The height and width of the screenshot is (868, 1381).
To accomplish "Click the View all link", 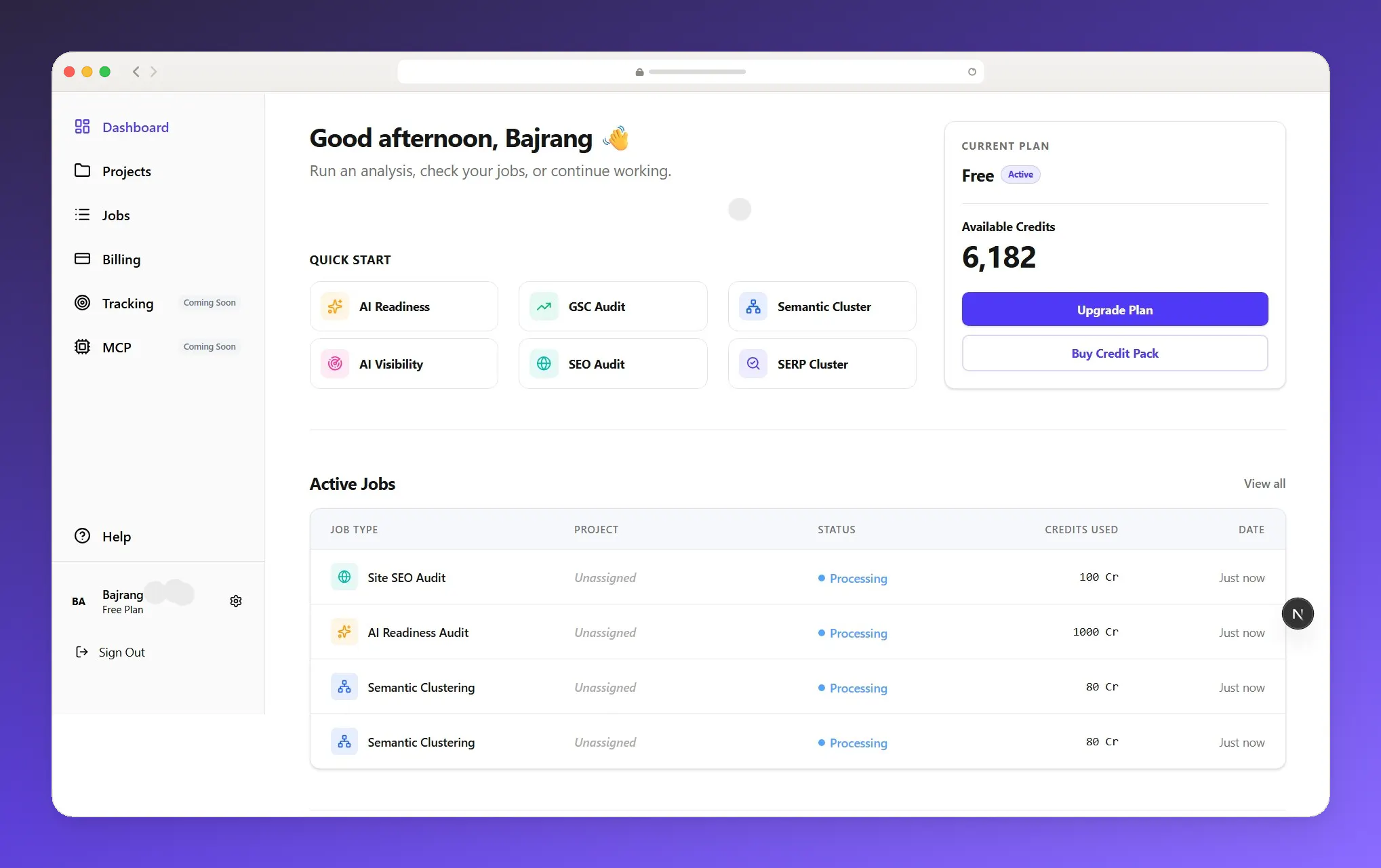I will tap(1264, 483).
